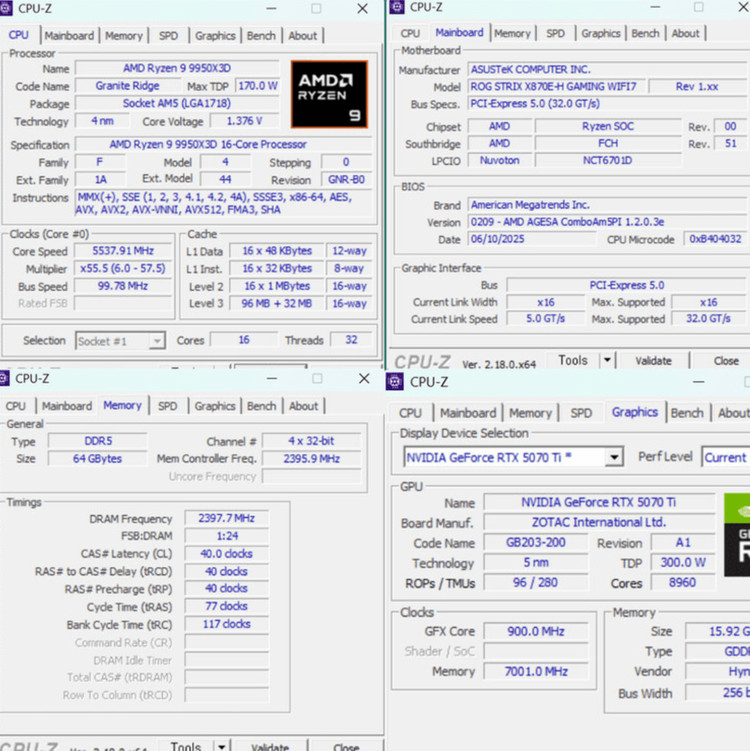The image size is (750, 751).
Task: Click CPU-Z app icon in Mainboard window title bar
Action: [397, 7]
